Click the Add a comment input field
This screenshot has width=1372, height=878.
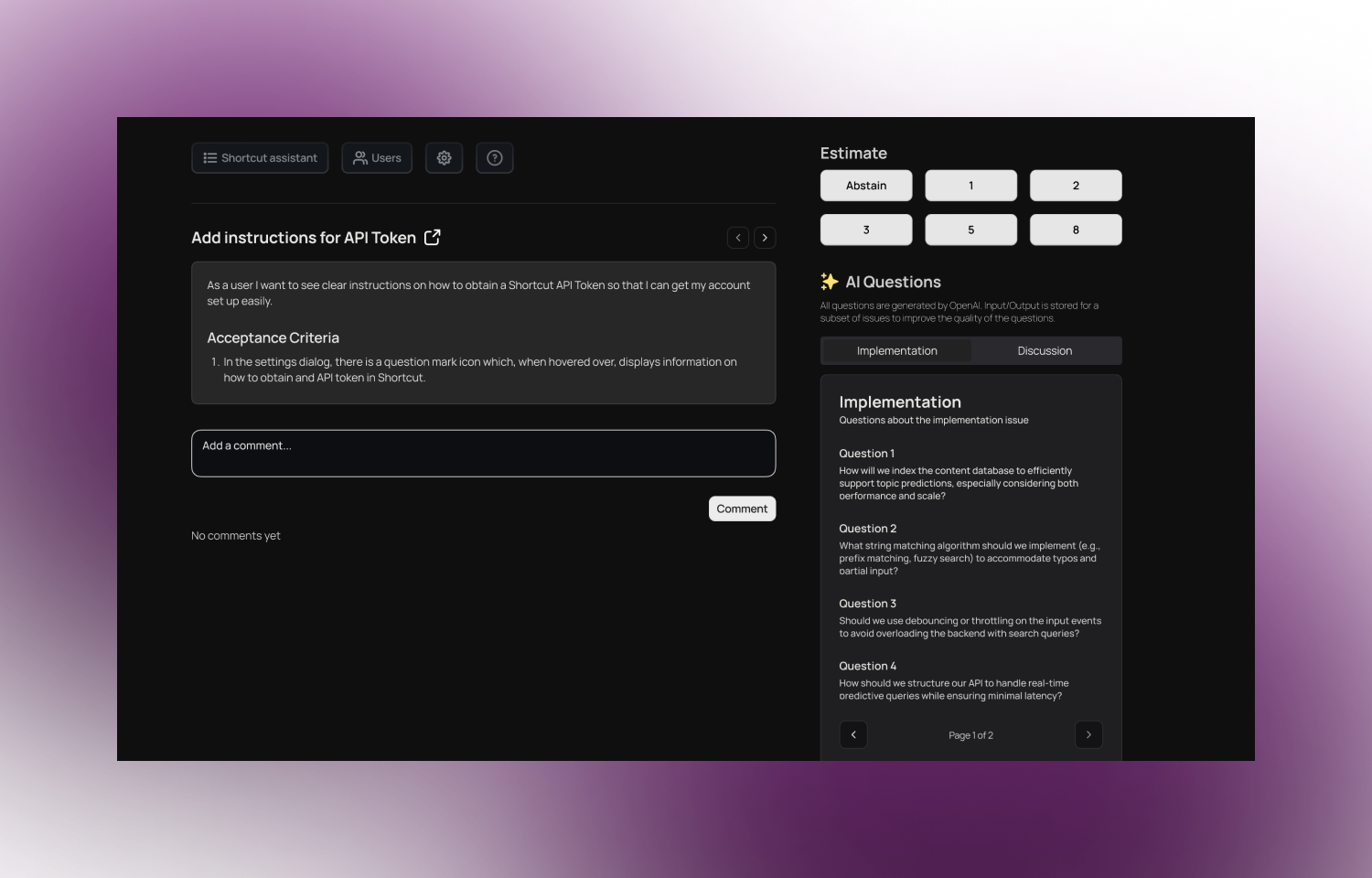point(483,453)
